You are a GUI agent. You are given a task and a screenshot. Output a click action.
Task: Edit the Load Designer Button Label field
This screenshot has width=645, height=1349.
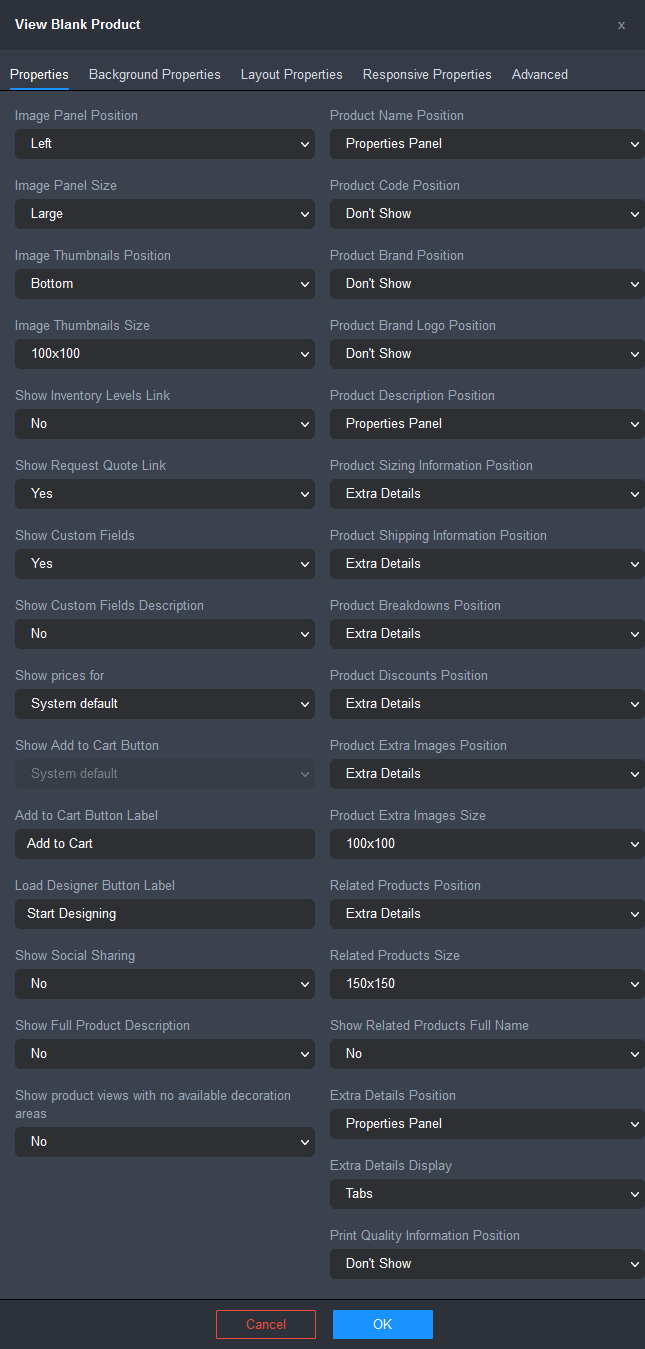tap(165, 914)
